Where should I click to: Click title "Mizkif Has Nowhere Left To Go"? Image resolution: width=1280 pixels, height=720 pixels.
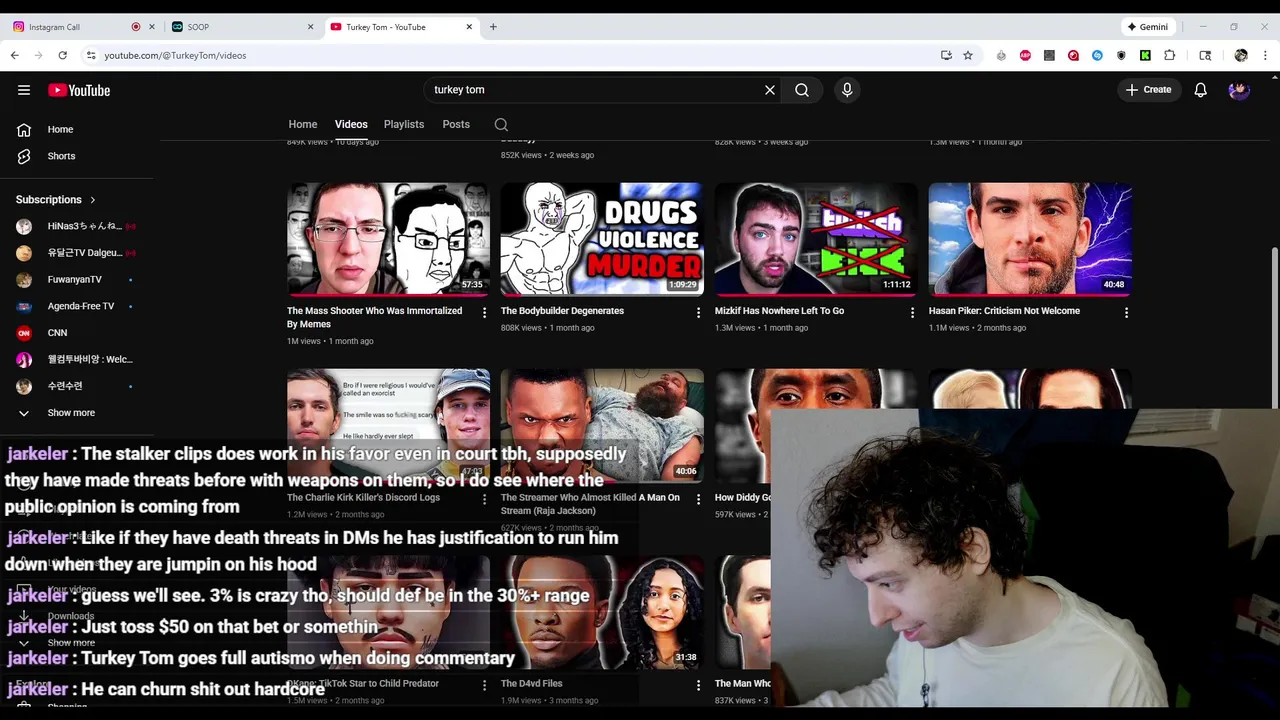[x=779, y=311]
